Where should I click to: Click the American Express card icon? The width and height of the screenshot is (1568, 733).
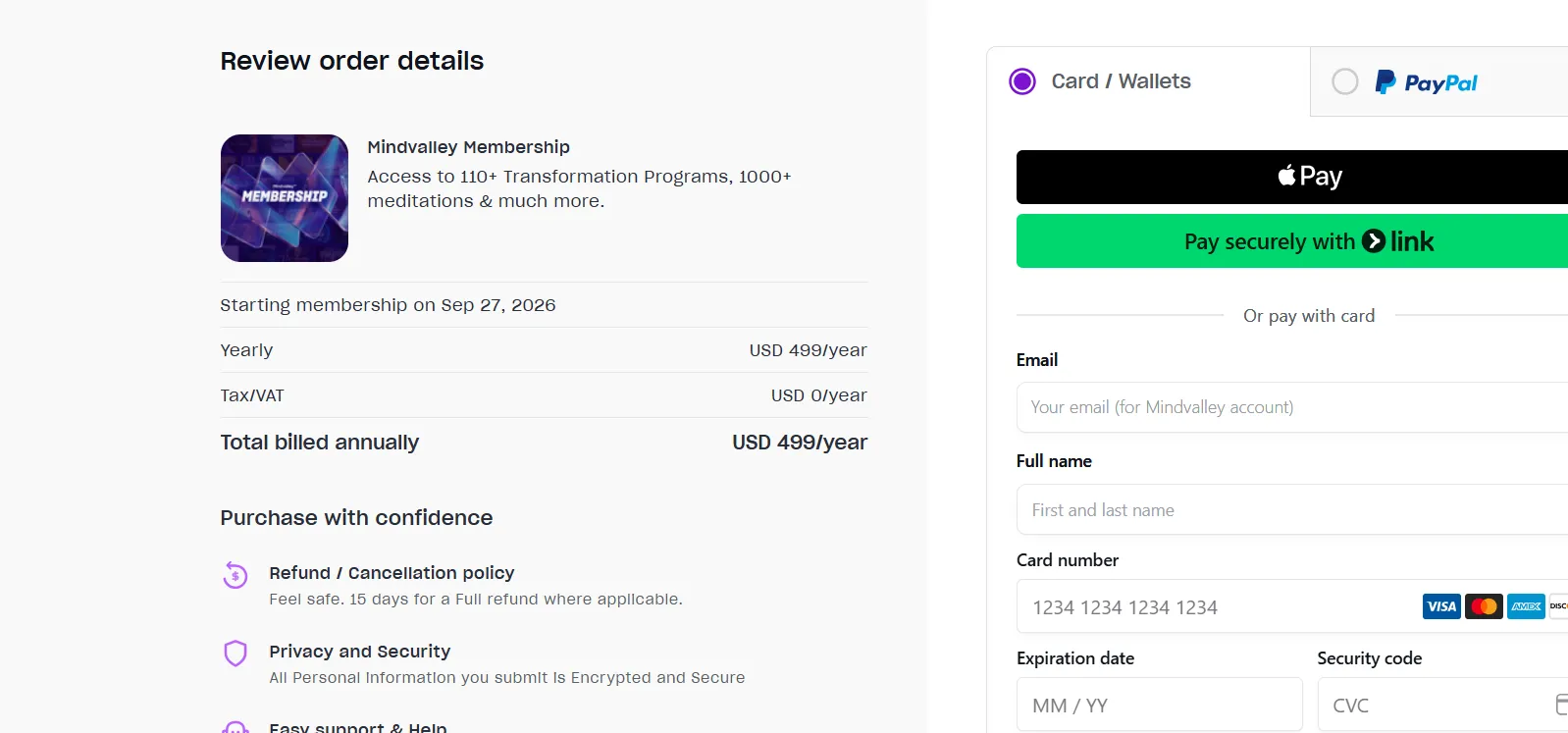[1526, 606]
